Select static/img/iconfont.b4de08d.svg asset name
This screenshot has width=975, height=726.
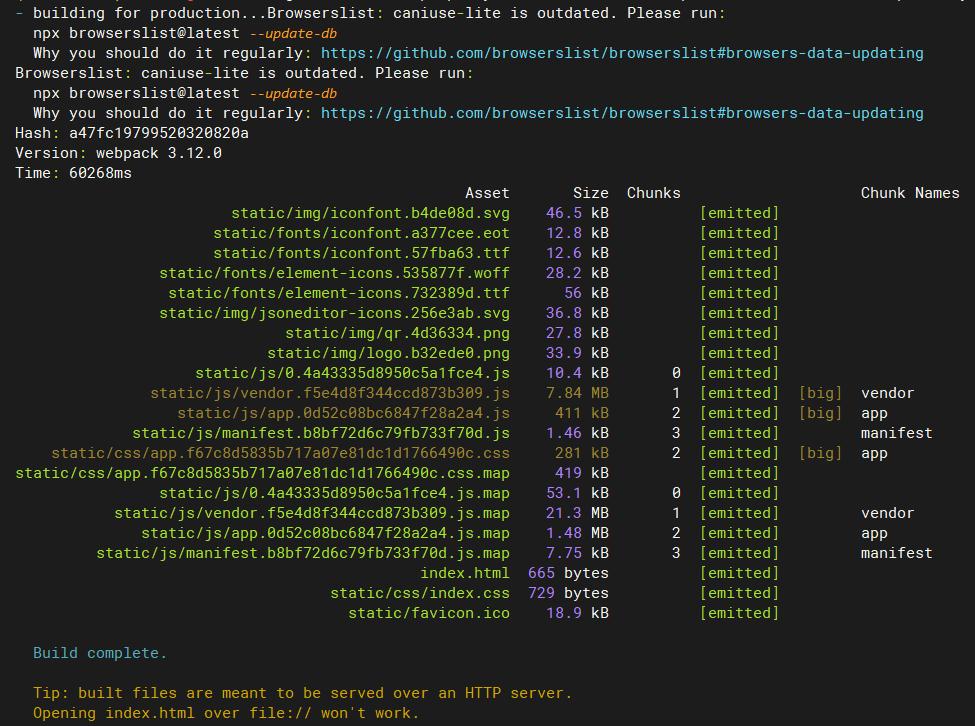click(x=371, y=213)
